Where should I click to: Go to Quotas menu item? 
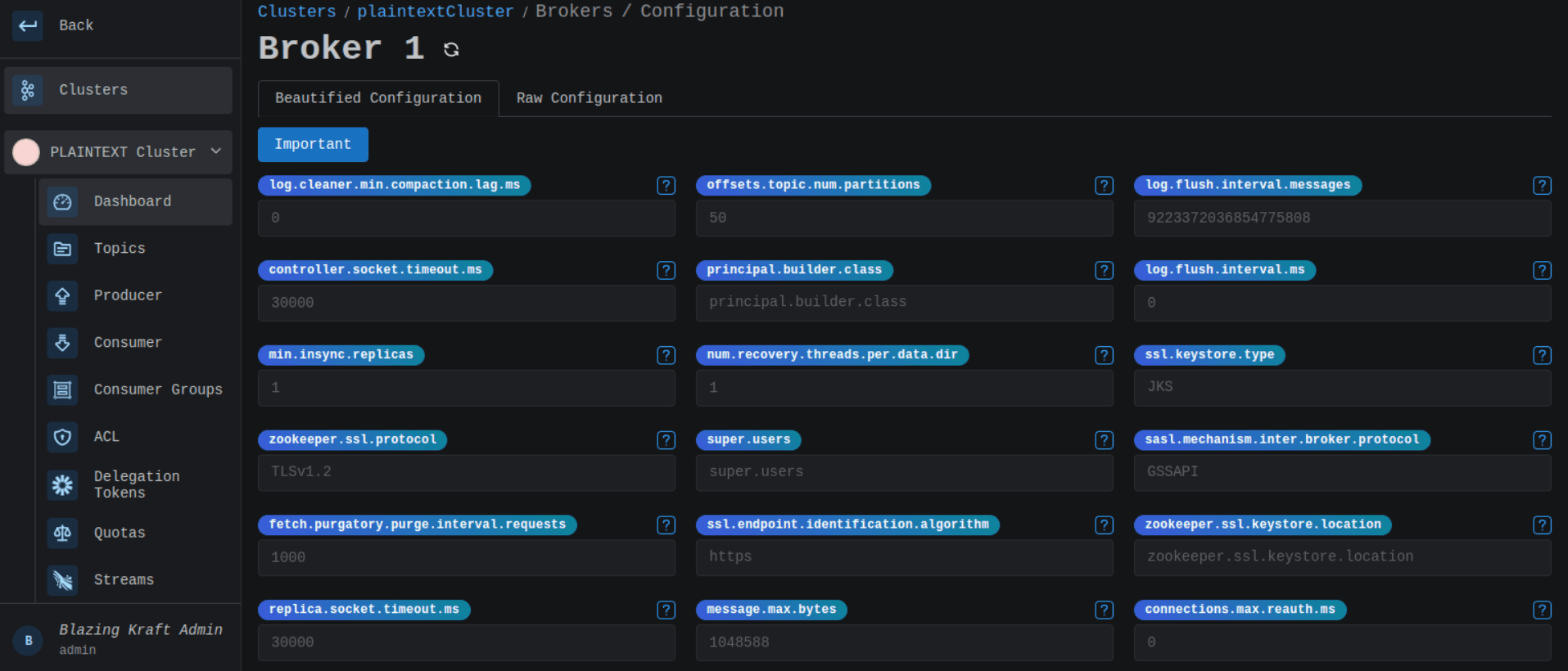coord(136,533)
